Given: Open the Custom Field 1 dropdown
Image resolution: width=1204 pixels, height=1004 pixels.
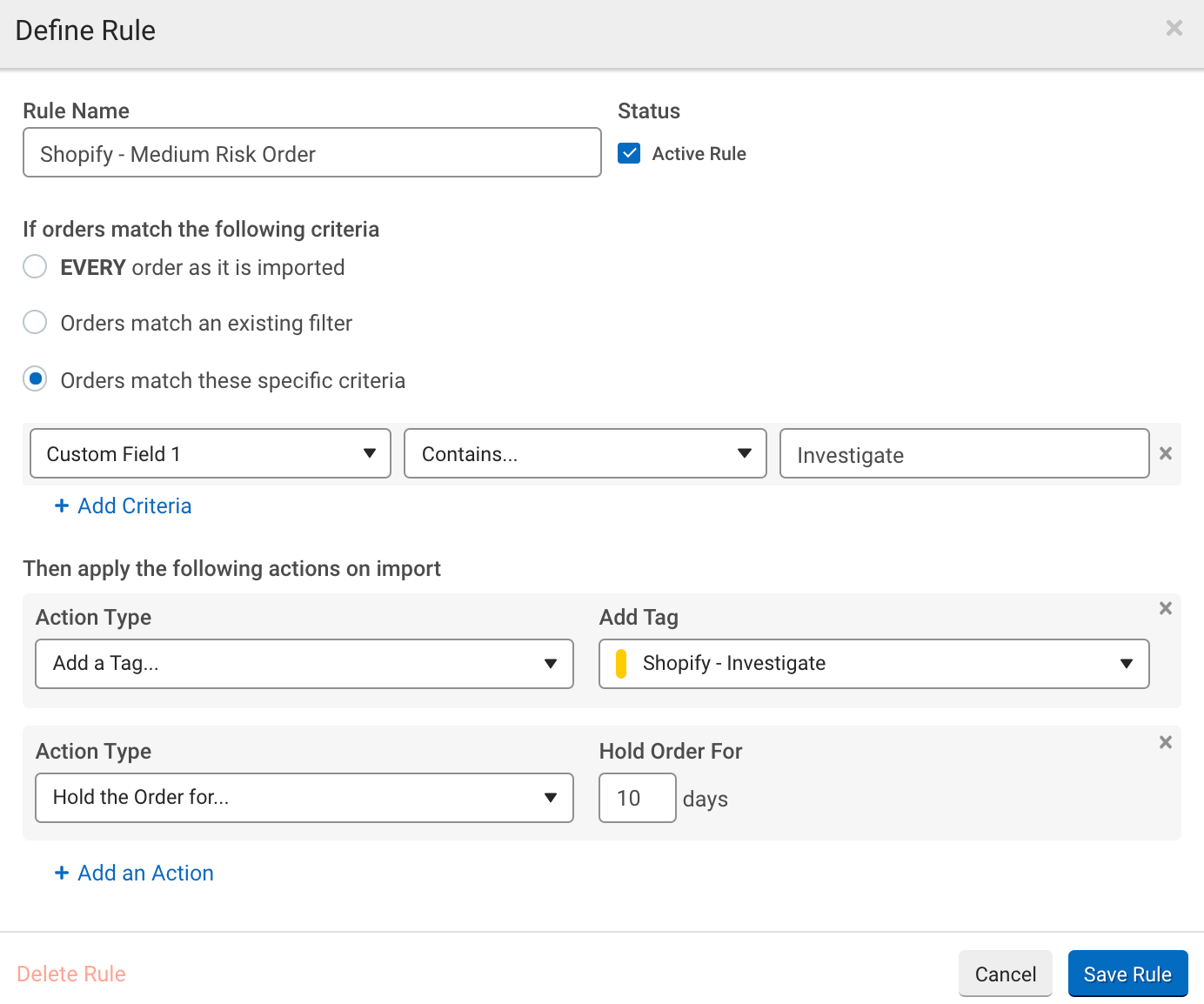Looking at the screenshot, I should (x=211, y=453).
